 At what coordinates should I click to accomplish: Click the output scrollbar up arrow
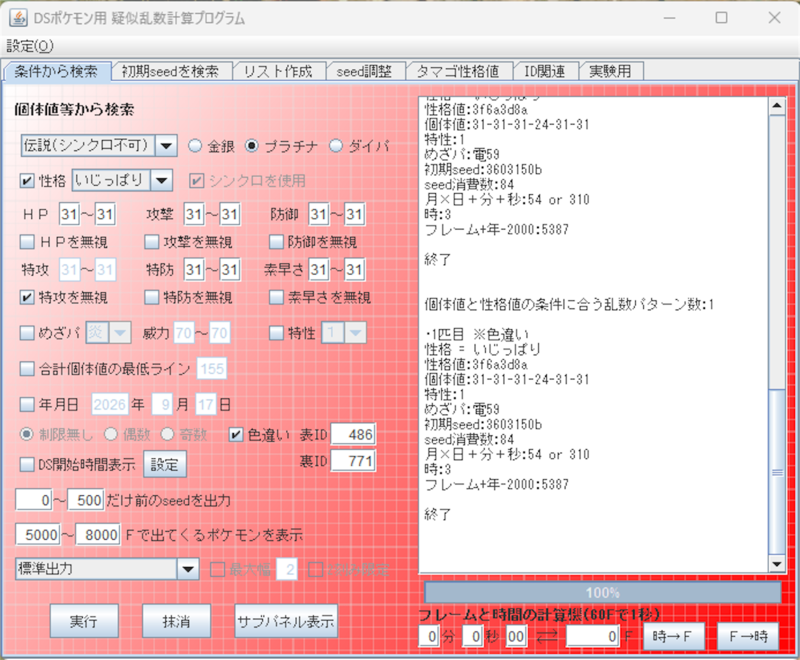coord(777,106)
